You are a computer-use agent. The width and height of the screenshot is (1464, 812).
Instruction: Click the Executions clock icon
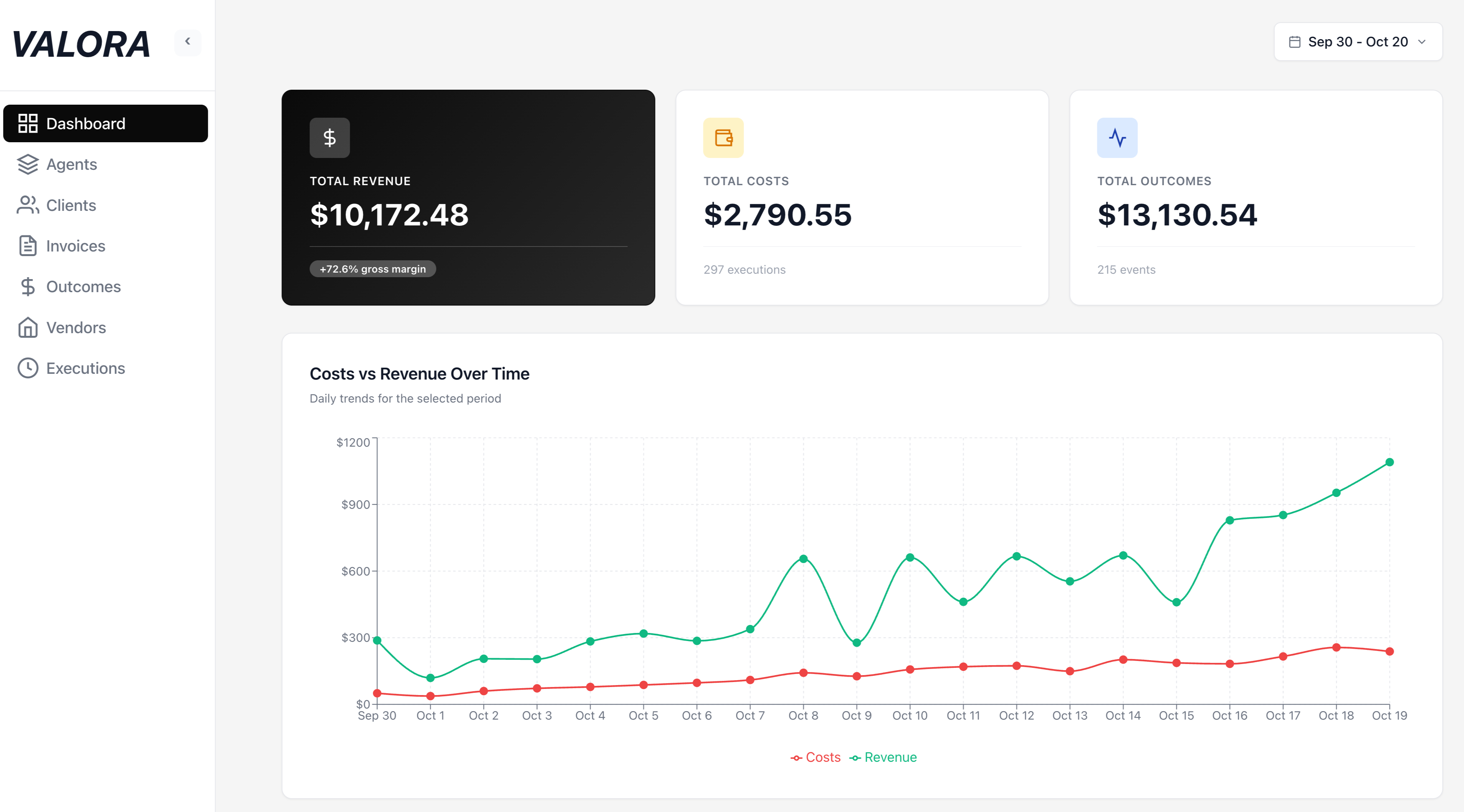(x=28, y=368)
